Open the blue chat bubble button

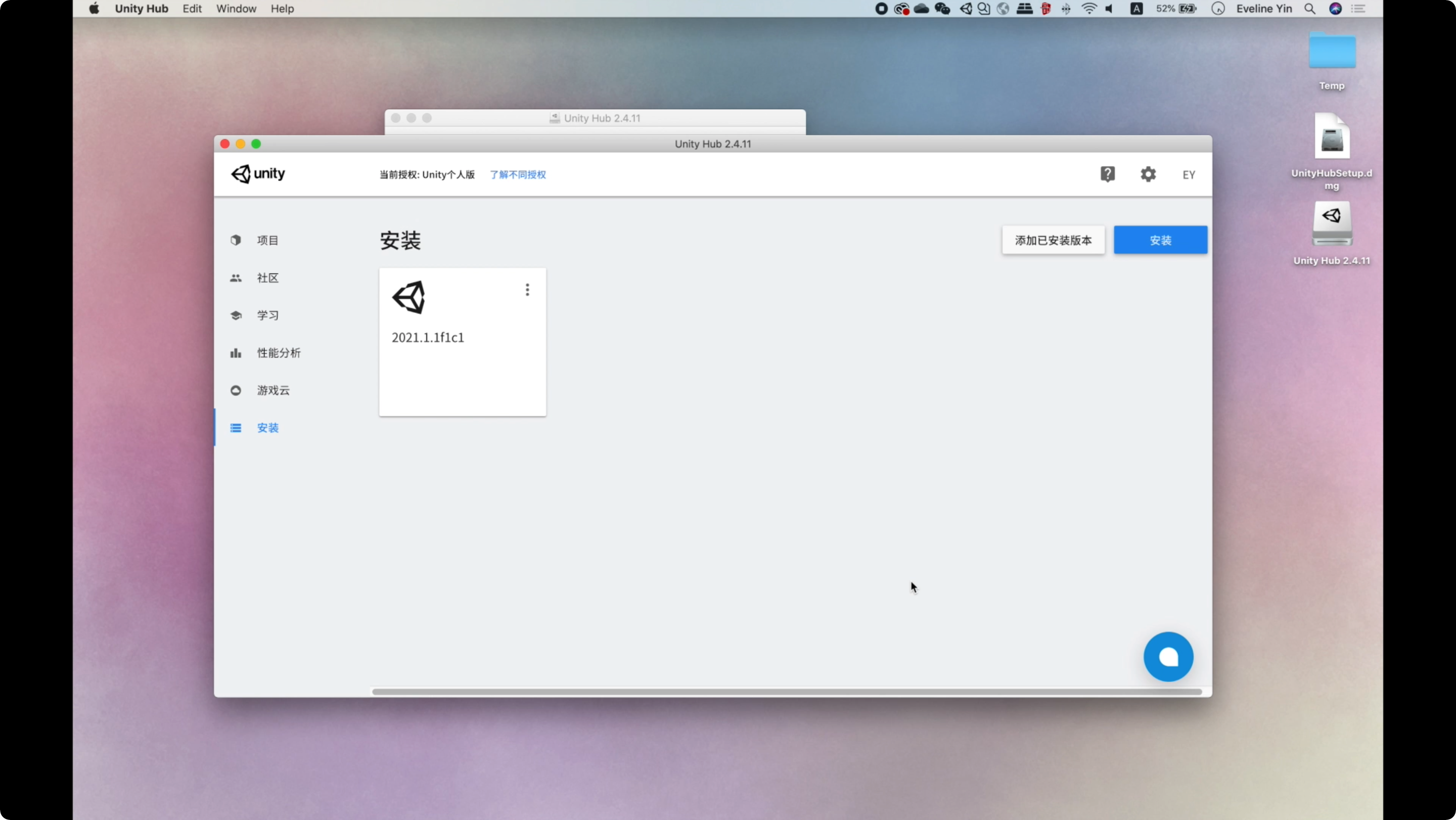[x=1168, y=657]
